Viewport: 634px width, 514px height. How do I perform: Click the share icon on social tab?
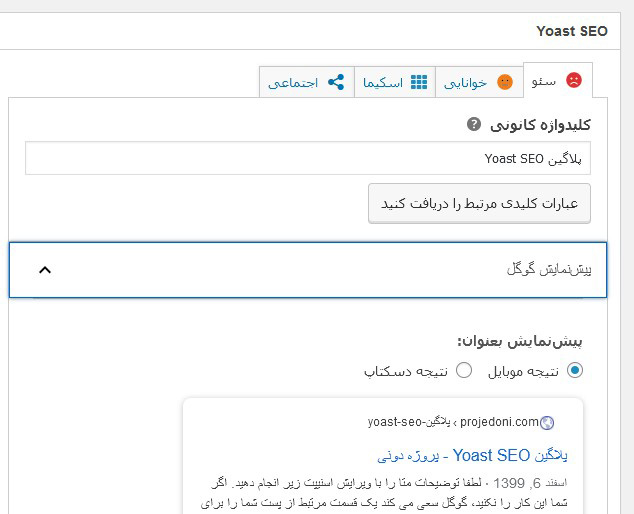click(x=336, y=82)
